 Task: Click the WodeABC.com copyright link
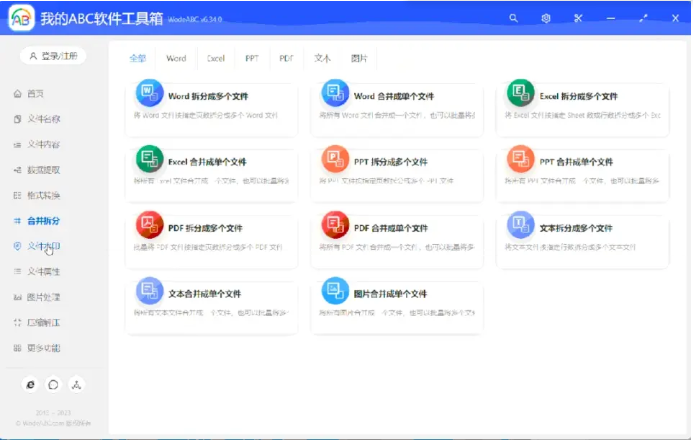point(53,423)
